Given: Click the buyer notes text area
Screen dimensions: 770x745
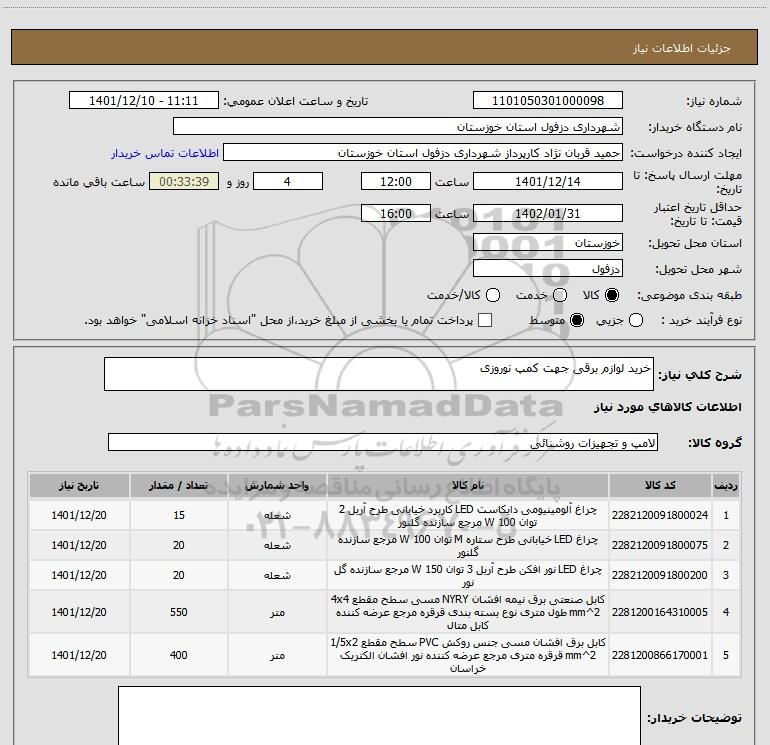Looking at the screenshot, I should click(379, 716).
